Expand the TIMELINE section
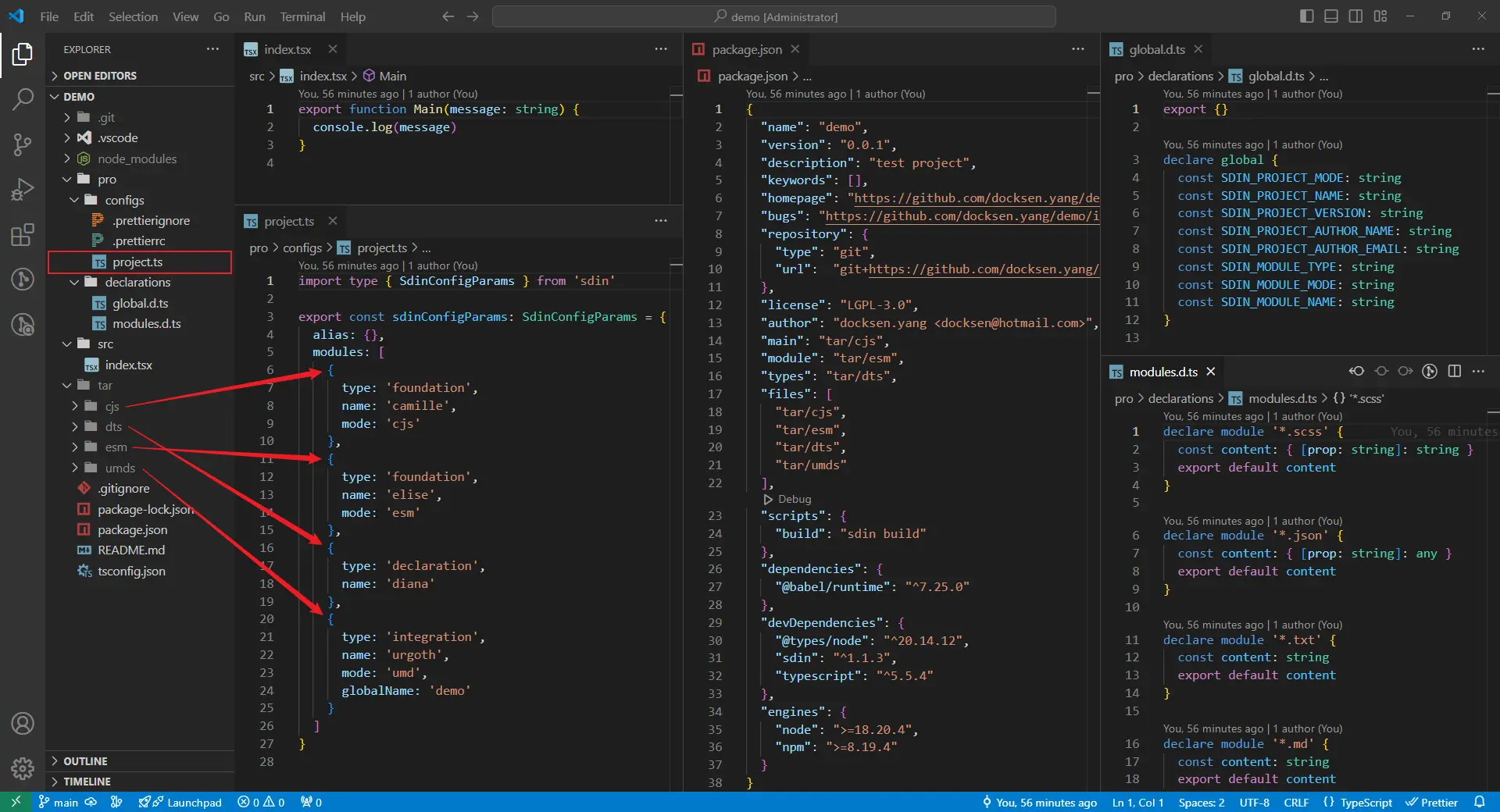Viewport: 1500px width, 812px height. [x=140, y=782]
